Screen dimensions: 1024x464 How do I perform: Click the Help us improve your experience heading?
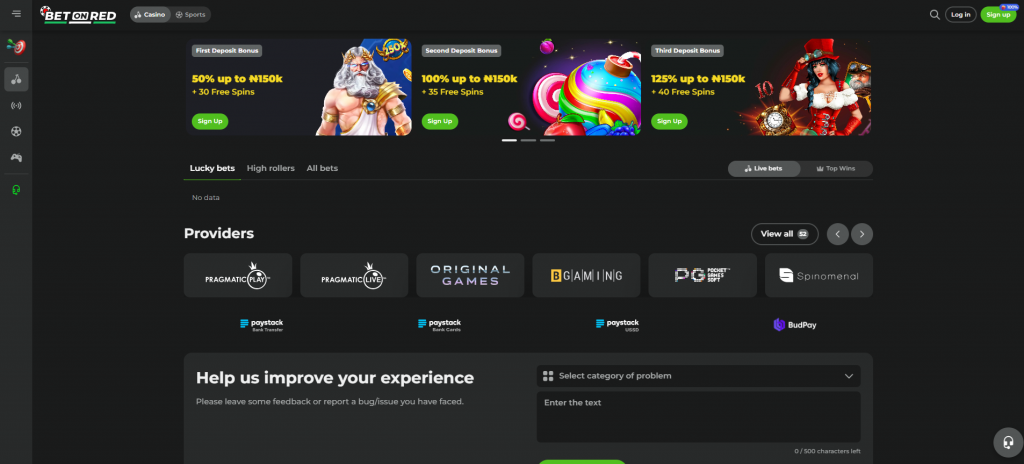tap(335, 378)
